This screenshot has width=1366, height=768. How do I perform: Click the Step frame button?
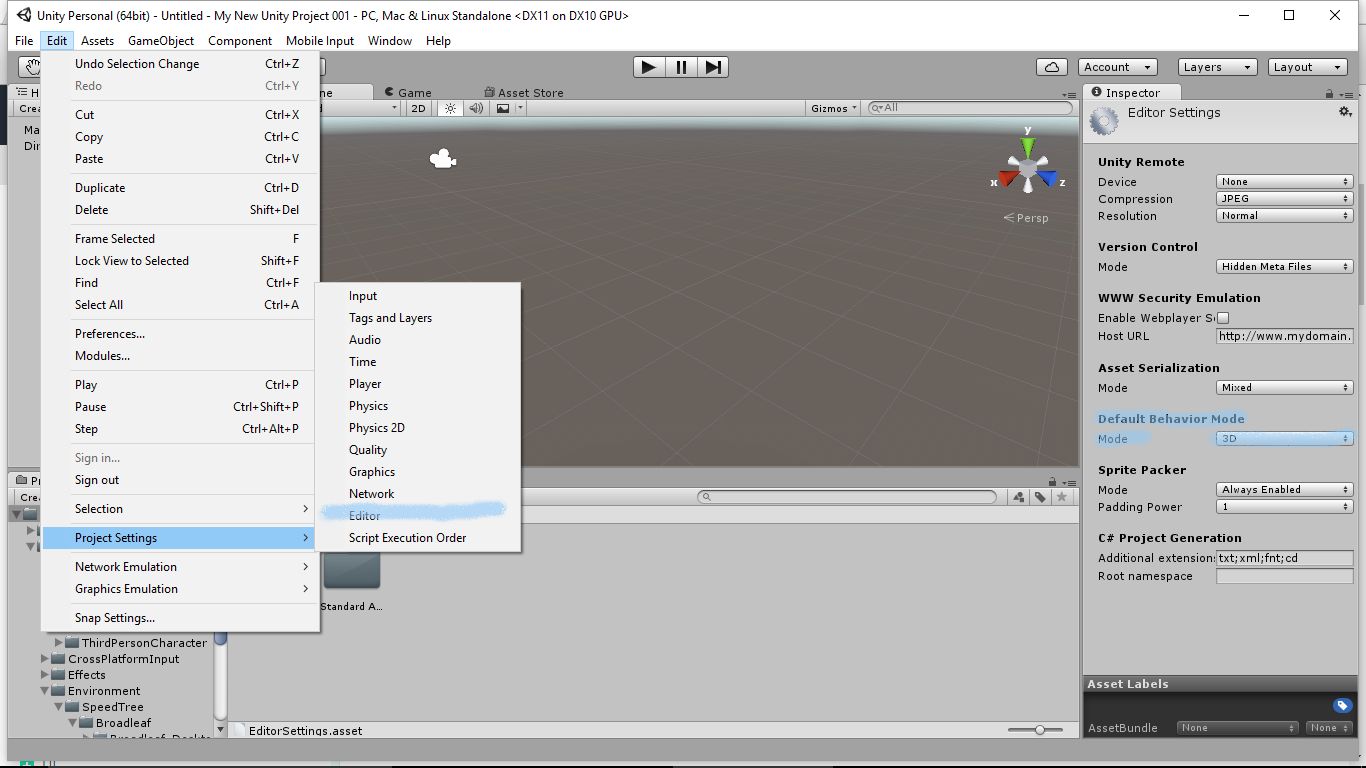coord(713,67)
